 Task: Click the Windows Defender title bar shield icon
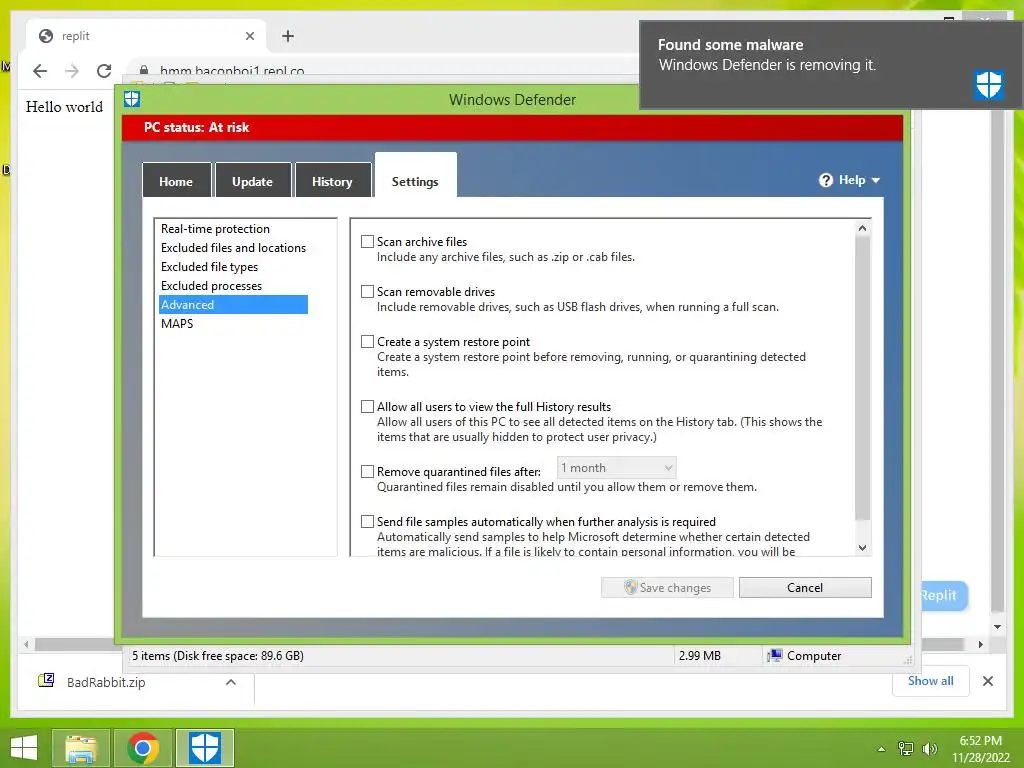pos(132,99)
